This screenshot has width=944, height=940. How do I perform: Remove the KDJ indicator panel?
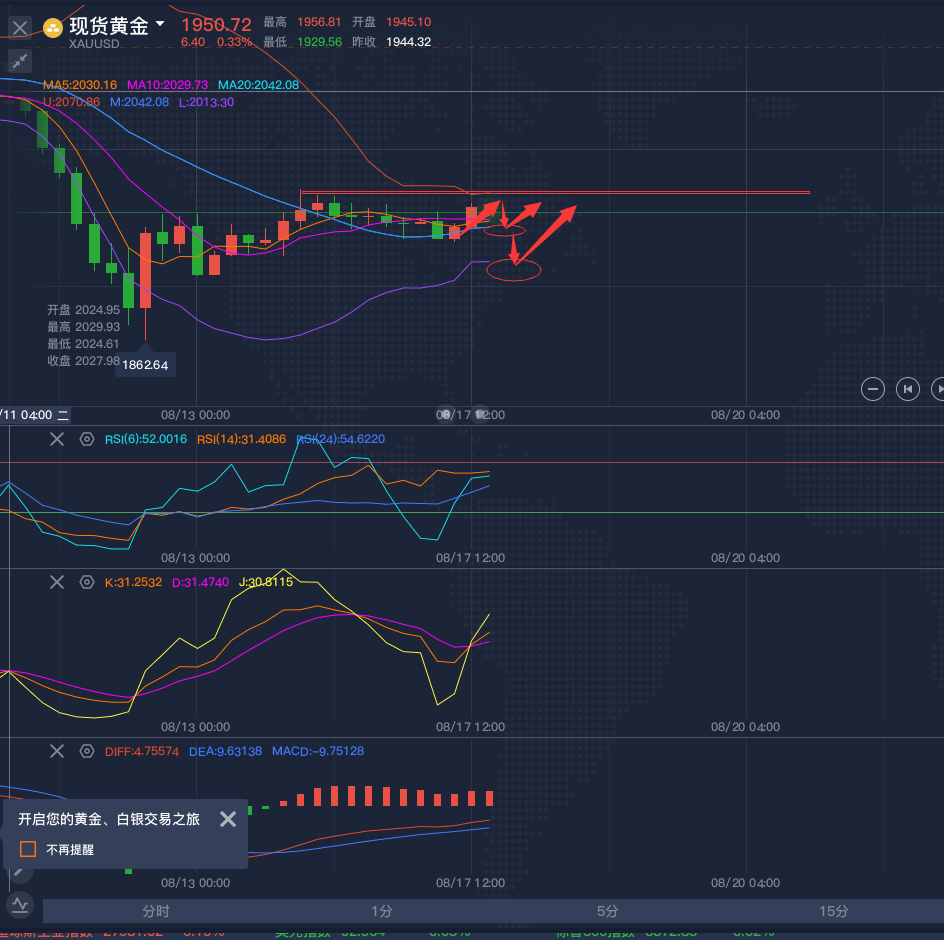click(57, 582)
